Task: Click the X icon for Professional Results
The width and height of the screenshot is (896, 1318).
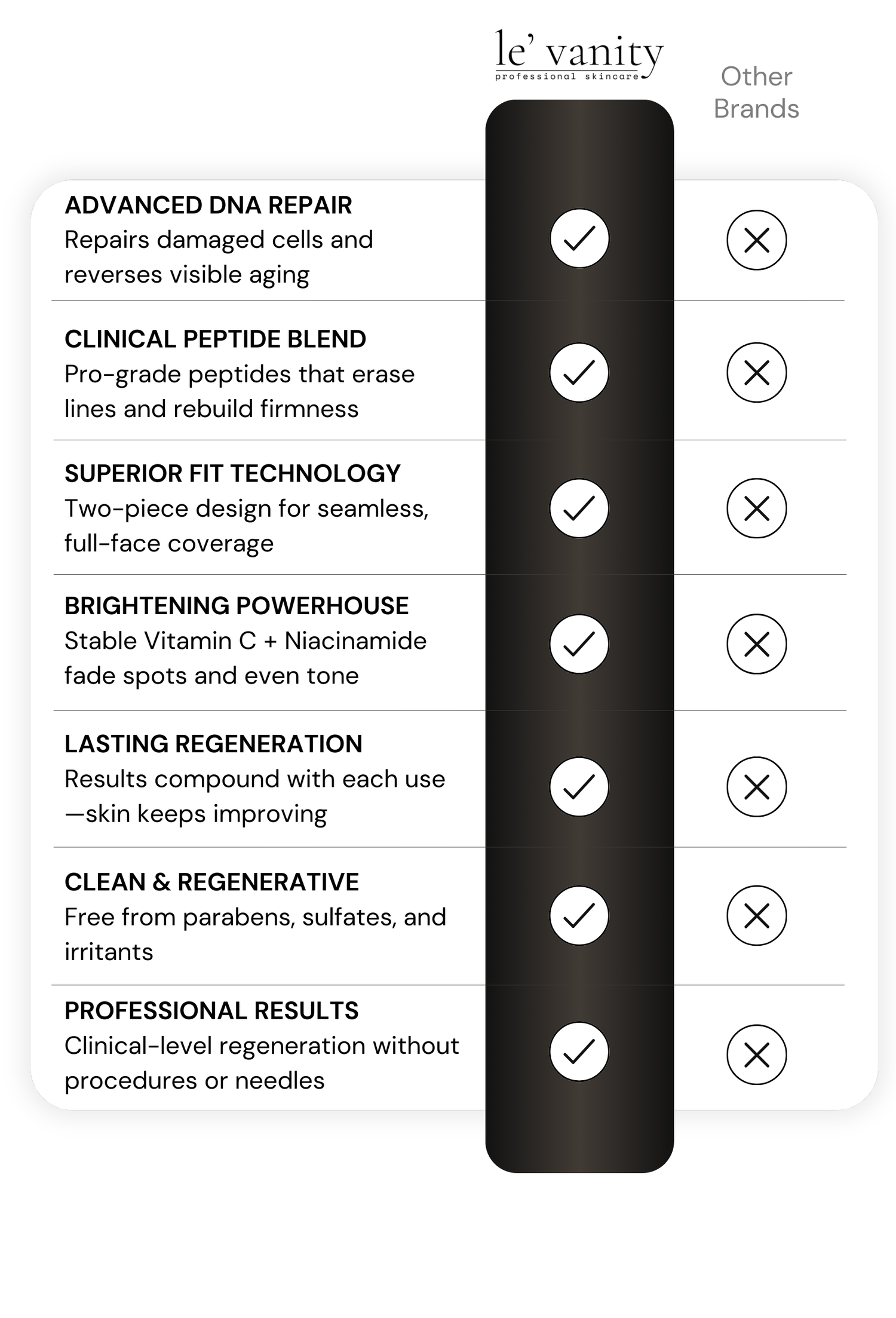Action: [756, 1055]
